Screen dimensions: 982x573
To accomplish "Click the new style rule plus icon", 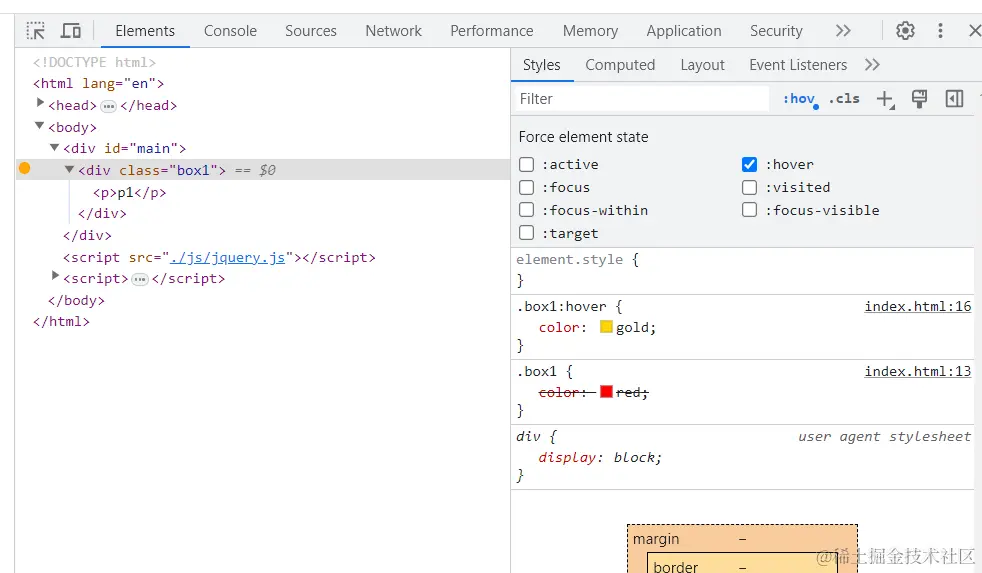I will (x=885, y=99).
